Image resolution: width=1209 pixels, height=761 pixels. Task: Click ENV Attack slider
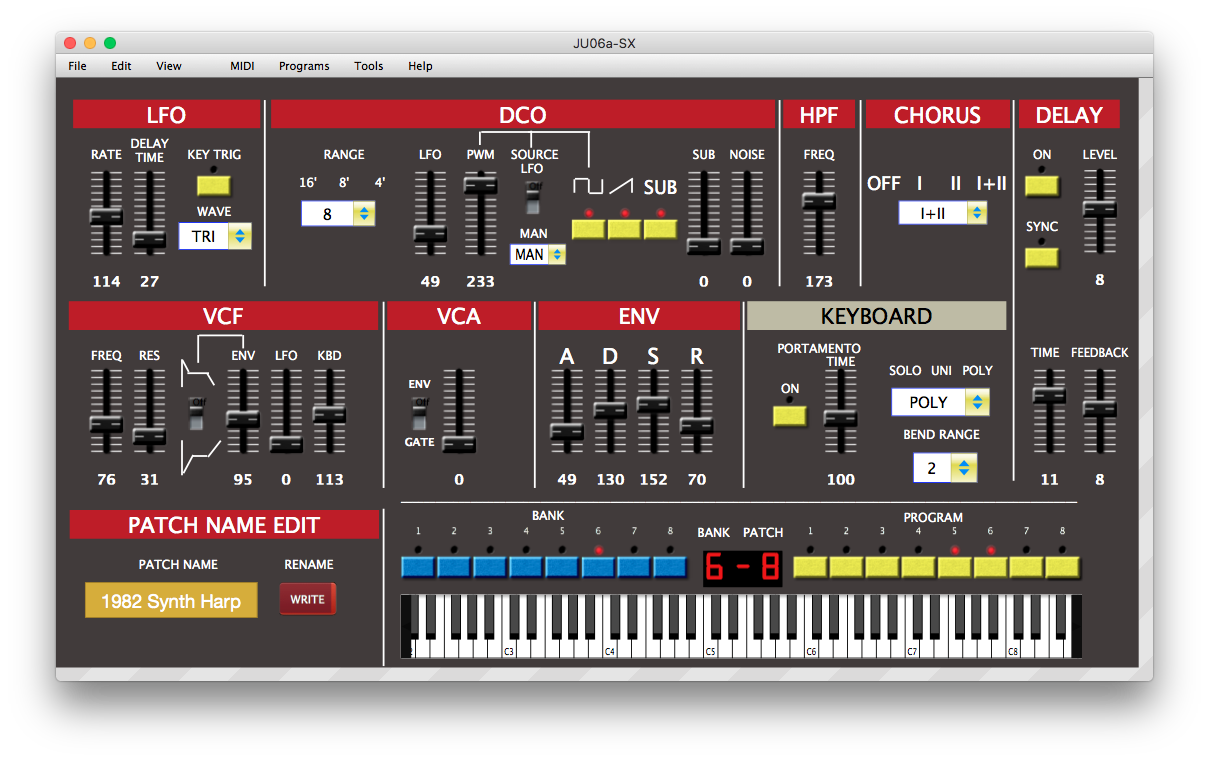tap(567, 411)
